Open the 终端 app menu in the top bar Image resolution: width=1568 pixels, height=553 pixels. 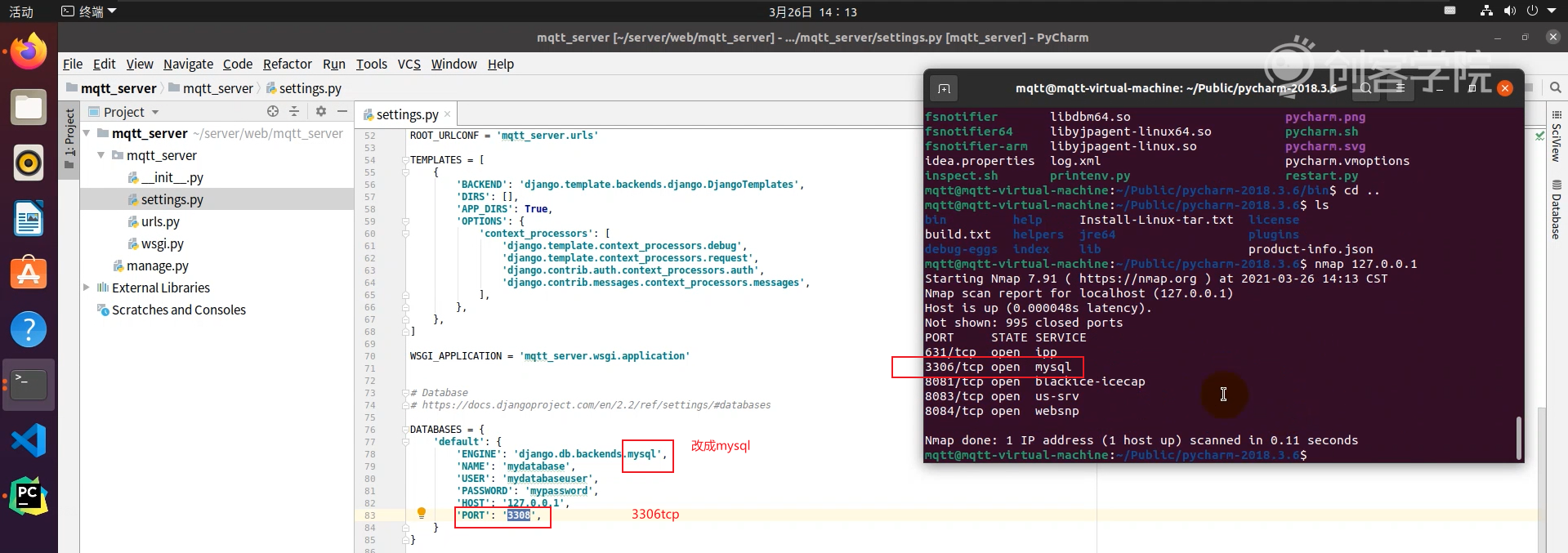click(x=89, y=11)
